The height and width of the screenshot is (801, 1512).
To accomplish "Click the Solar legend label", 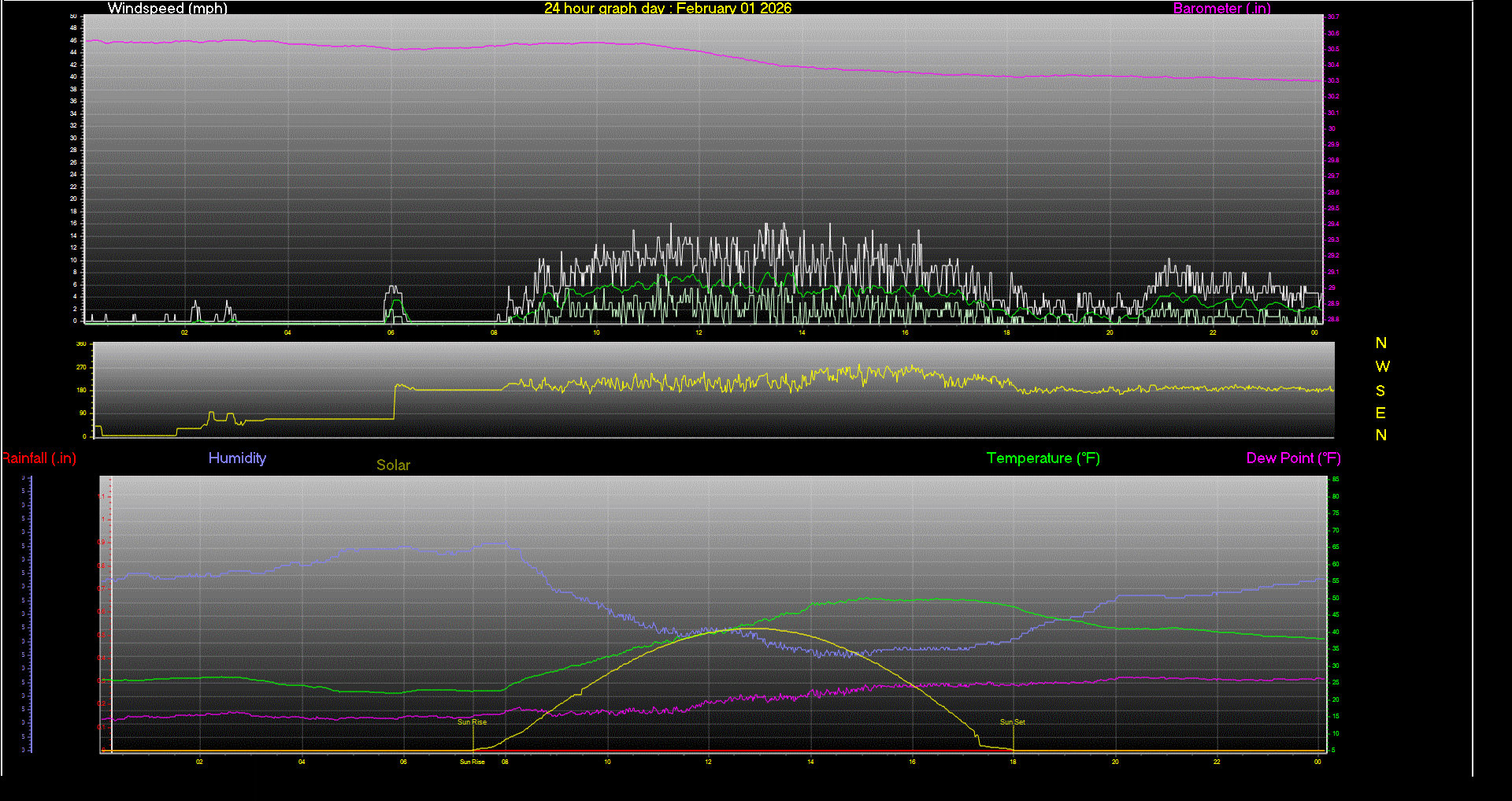I will [393, 465].
